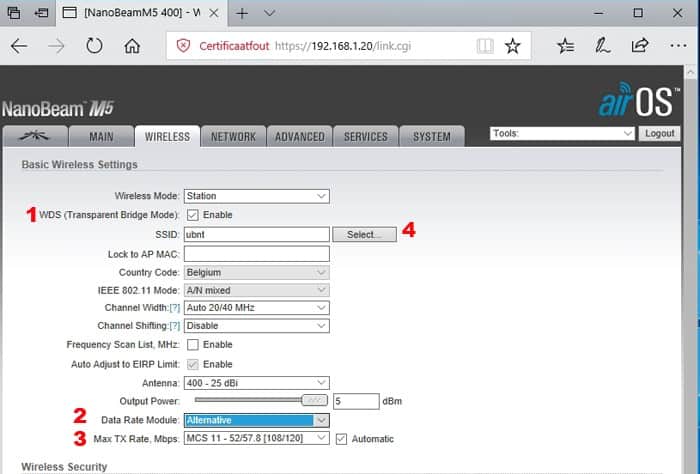Expand the Max TX Rate dropdown
Screen dimensions: 700x474
coord(257,438)
